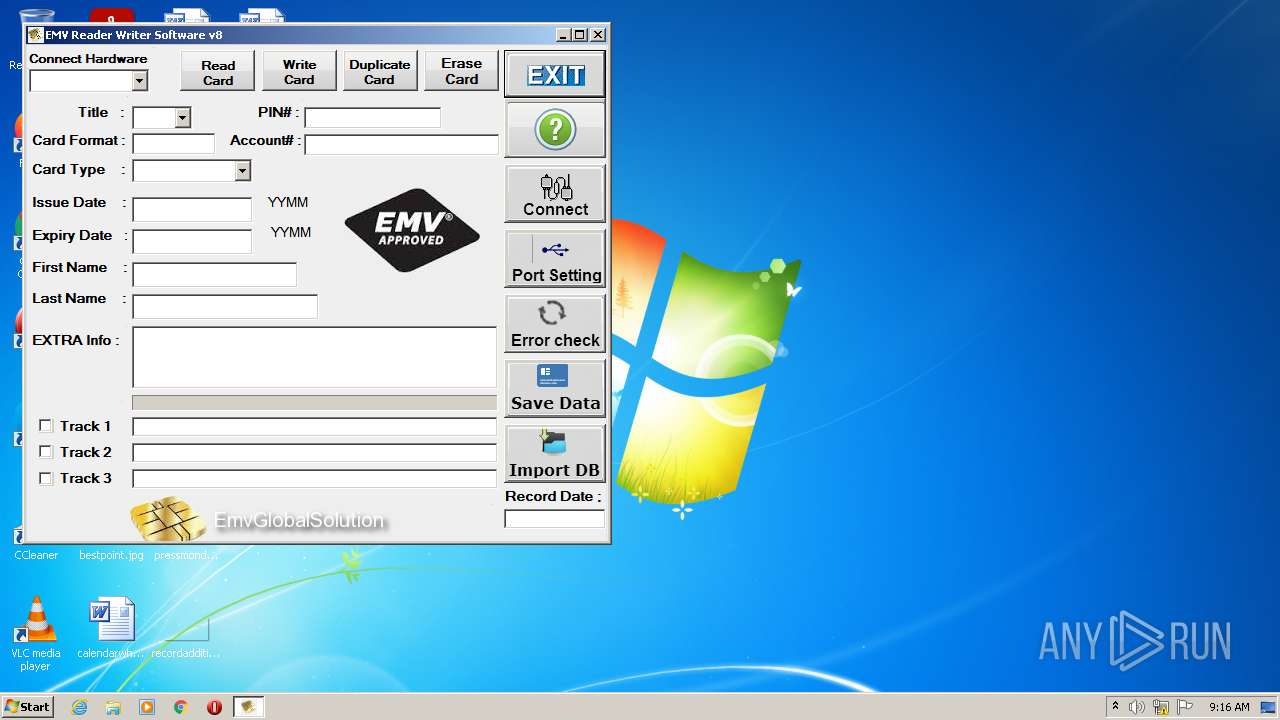Select the bestpoint.jpg desktop file

coord(111,555)
